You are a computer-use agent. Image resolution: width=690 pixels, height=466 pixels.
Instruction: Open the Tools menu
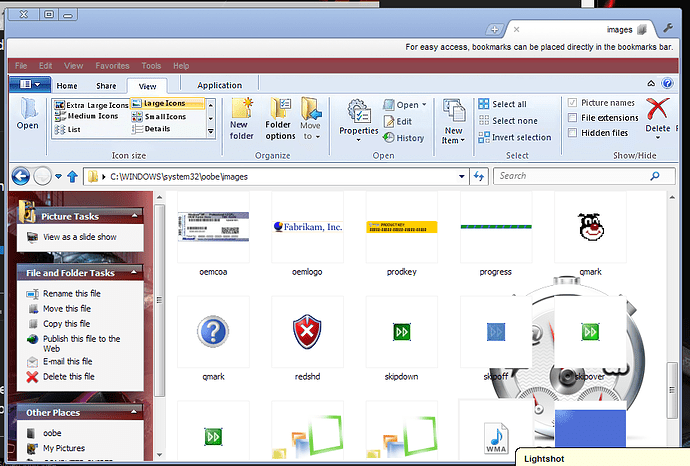pyautogui.click(x=151, y=66)
